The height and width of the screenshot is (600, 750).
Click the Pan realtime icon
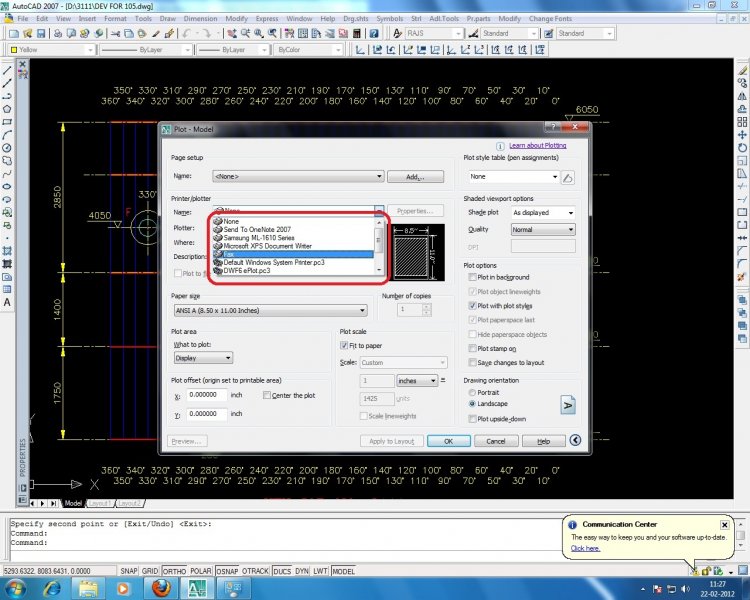pyautogui.click(x=232, y=33)
